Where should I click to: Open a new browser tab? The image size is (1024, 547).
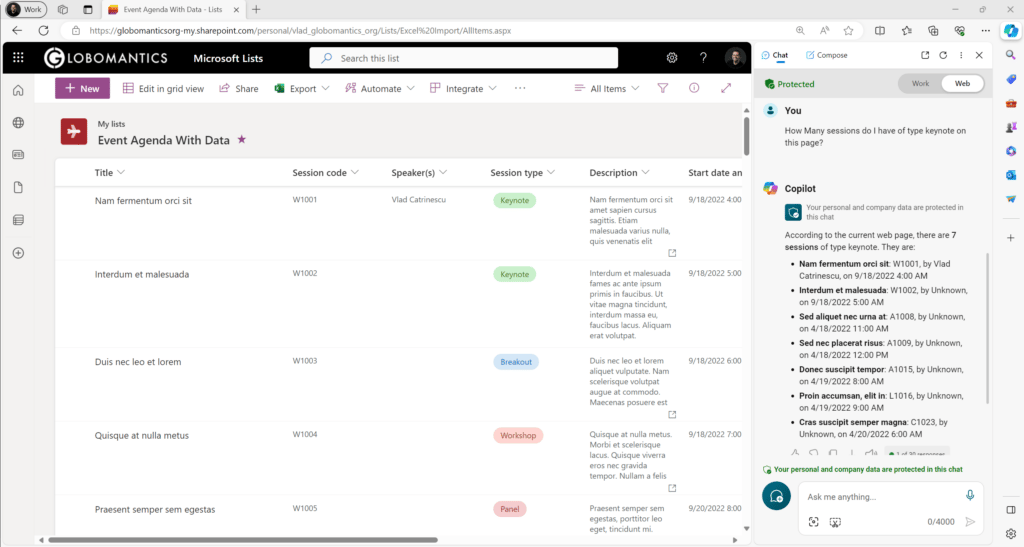pos(256,10)
